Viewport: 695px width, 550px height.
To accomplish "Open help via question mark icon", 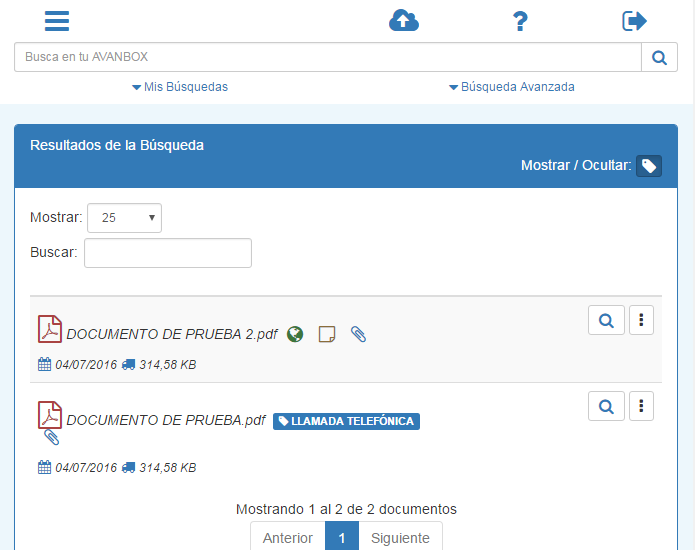I will pos(519,21).
